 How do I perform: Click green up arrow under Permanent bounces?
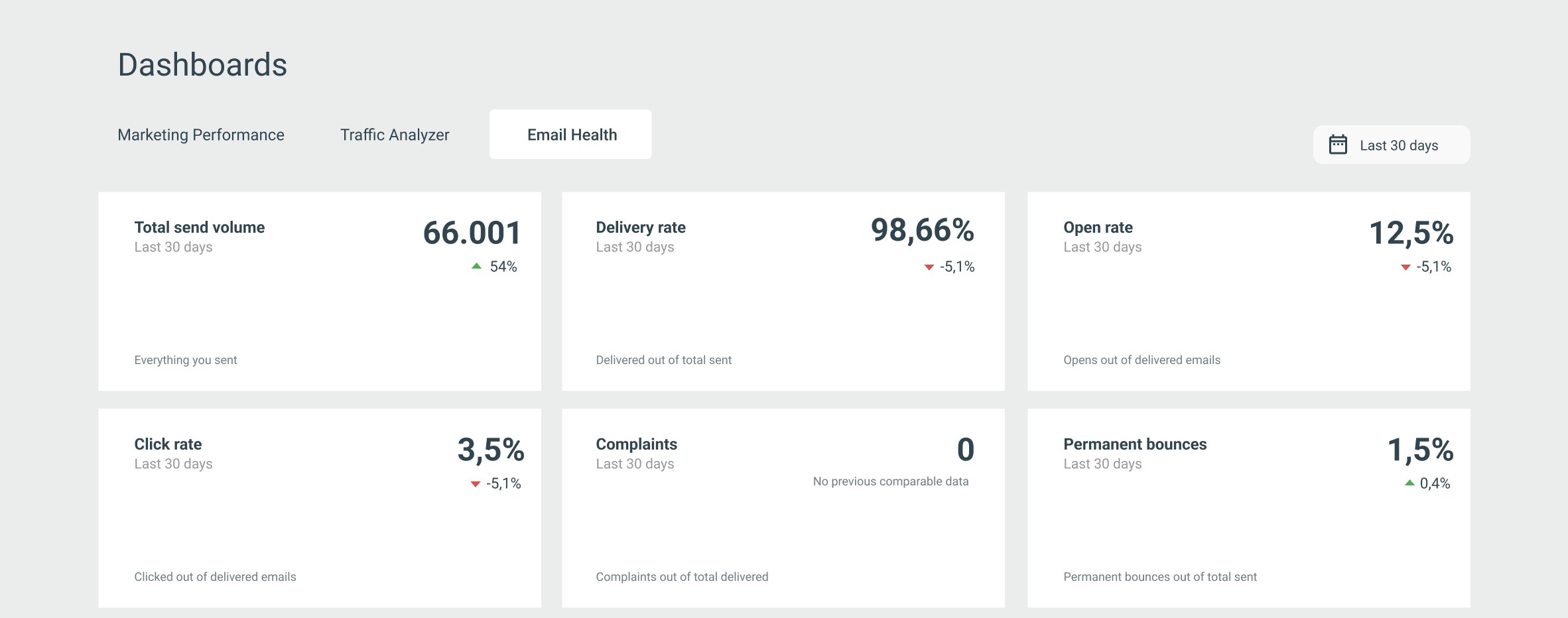pos(1409,483)
